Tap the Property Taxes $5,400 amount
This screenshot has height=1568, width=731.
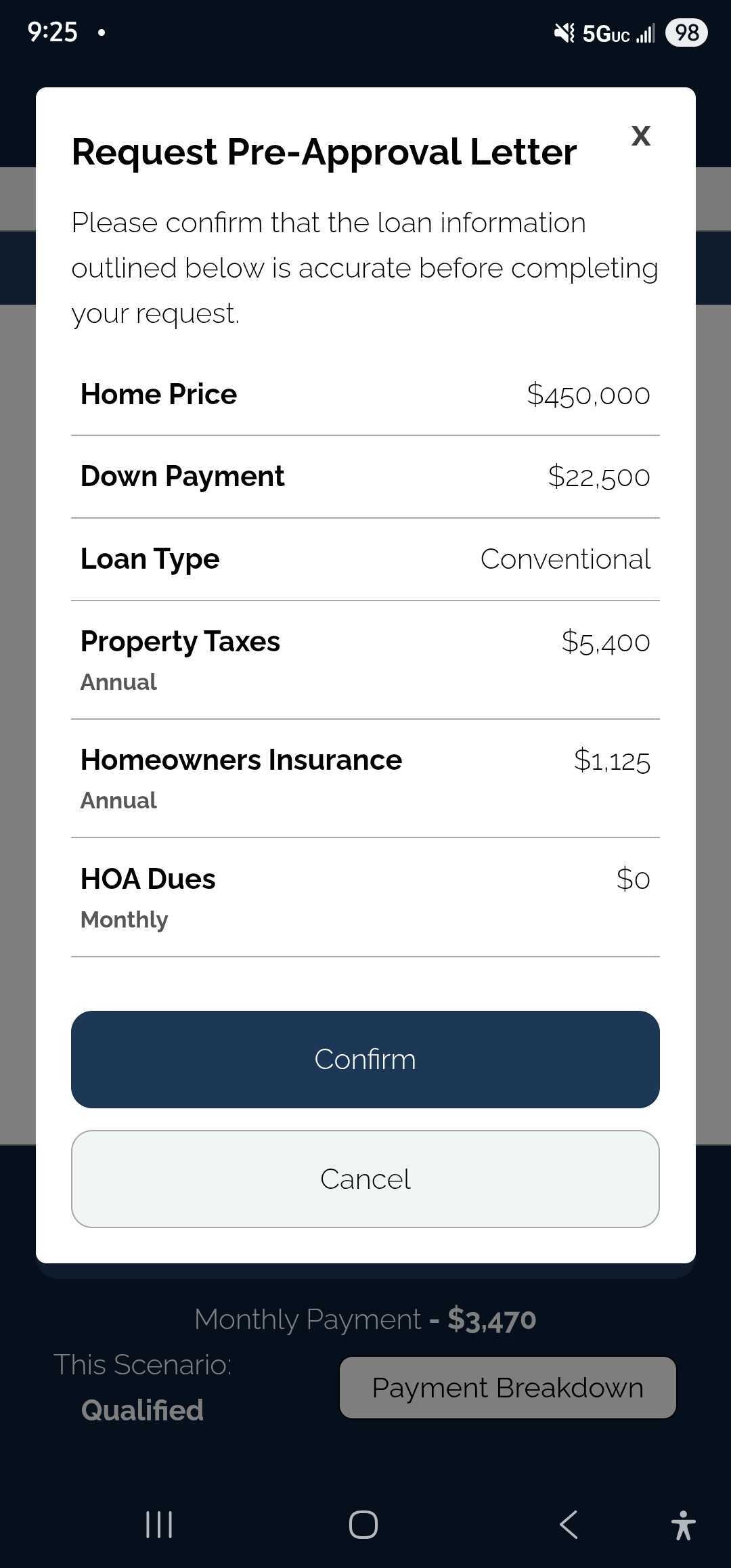[605, 642]
